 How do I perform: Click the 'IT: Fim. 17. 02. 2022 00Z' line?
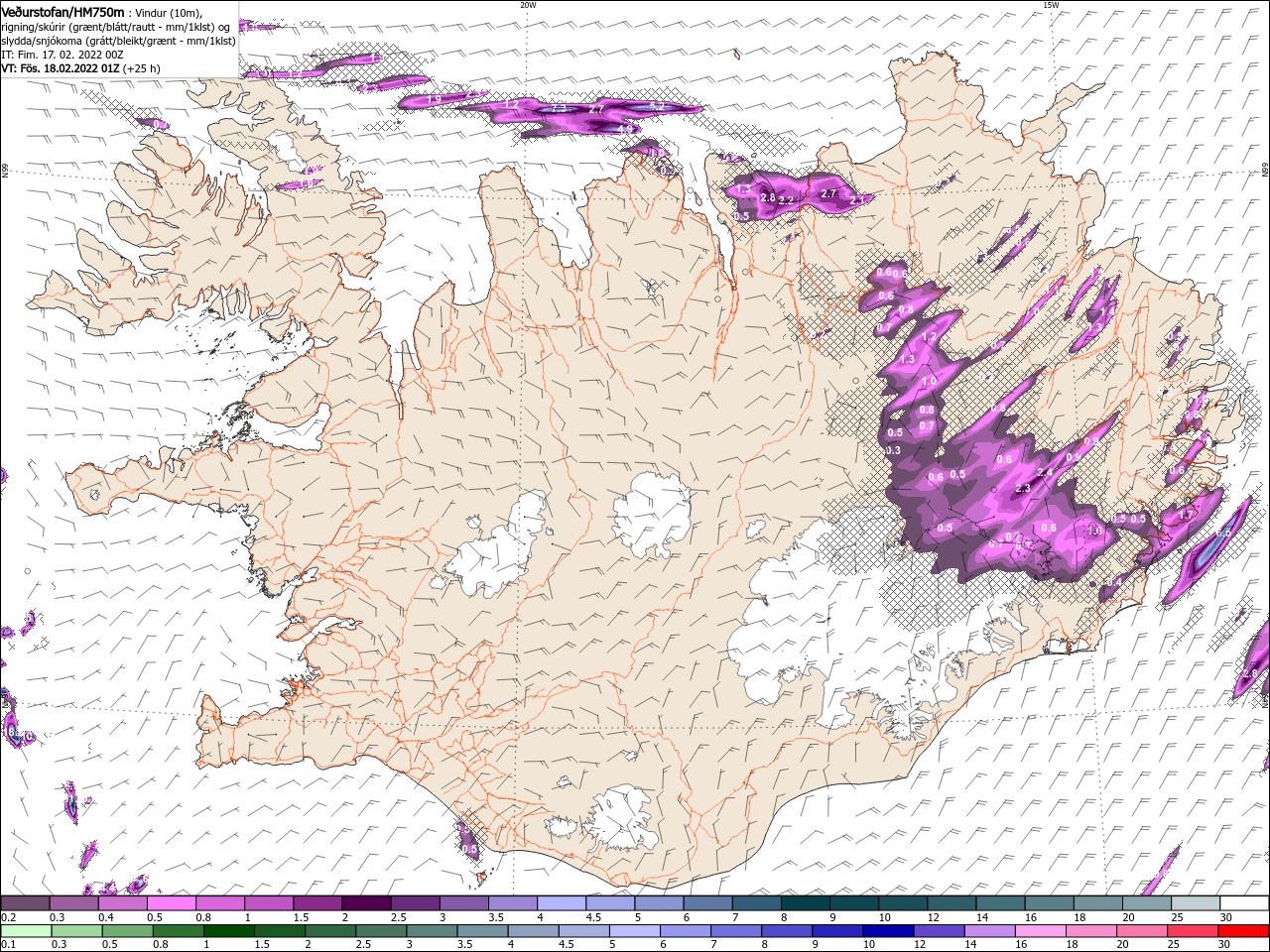tap(61, 55)
